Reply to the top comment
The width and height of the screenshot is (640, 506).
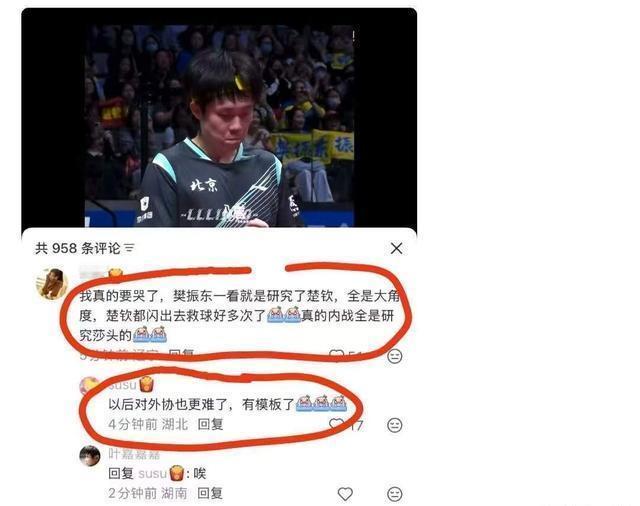coord(182,354)
